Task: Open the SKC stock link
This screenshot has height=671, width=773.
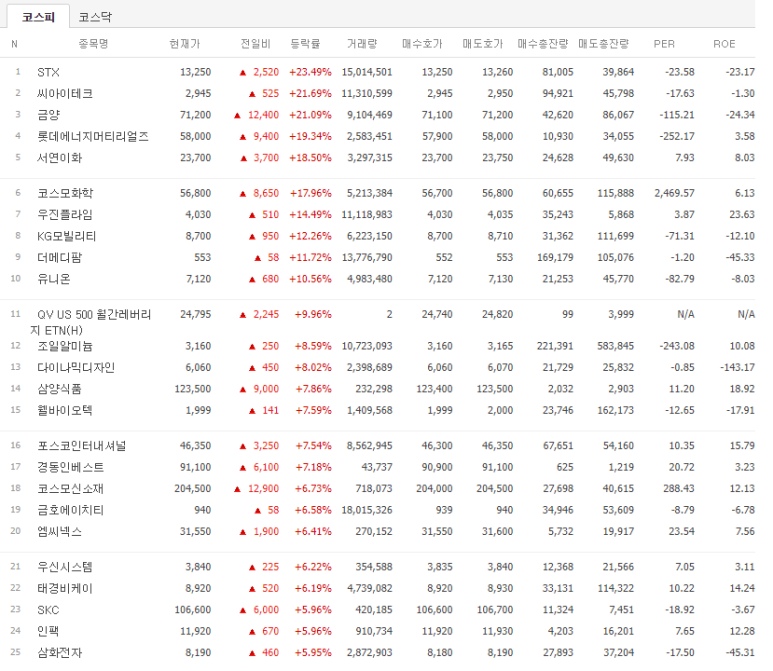Action: pyautogui.click(x=48, y=610)
